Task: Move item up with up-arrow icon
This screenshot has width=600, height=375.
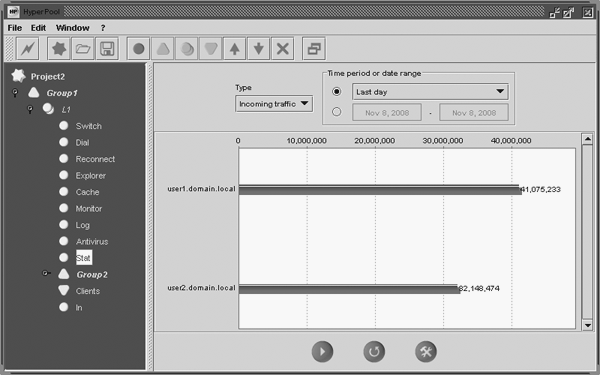Action: pos(235,49)
